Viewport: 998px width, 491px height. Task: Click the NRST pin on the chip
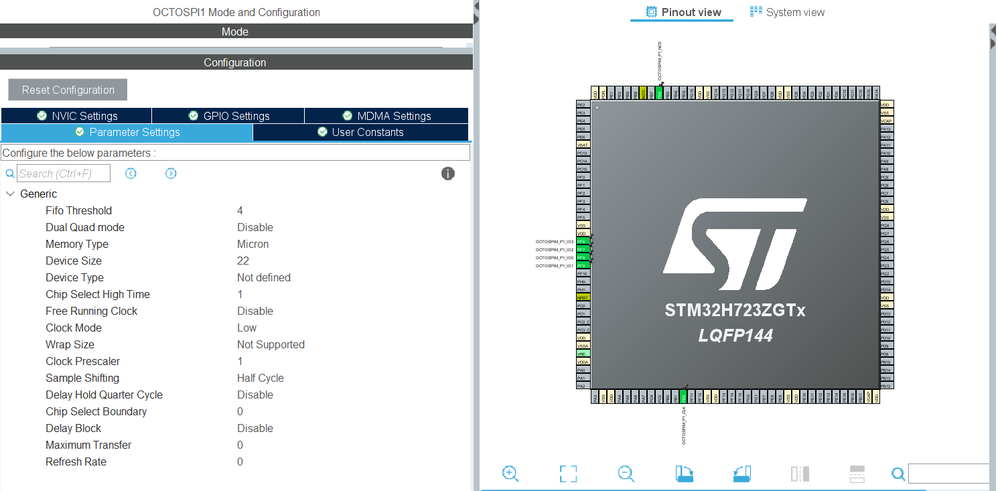(583, 297)
